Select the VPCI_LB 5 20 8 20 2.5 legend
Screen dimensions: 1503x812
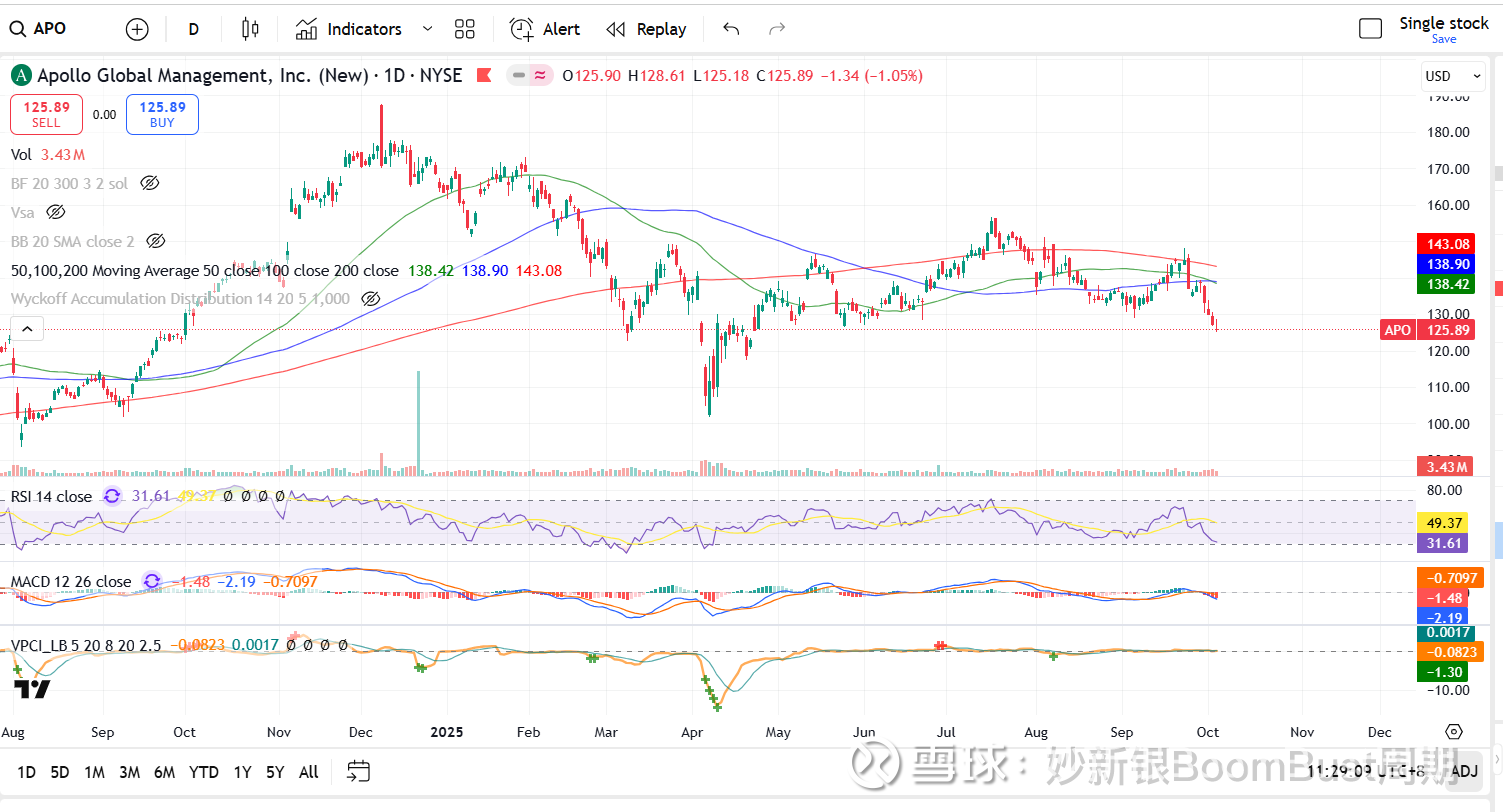[86, 645]
